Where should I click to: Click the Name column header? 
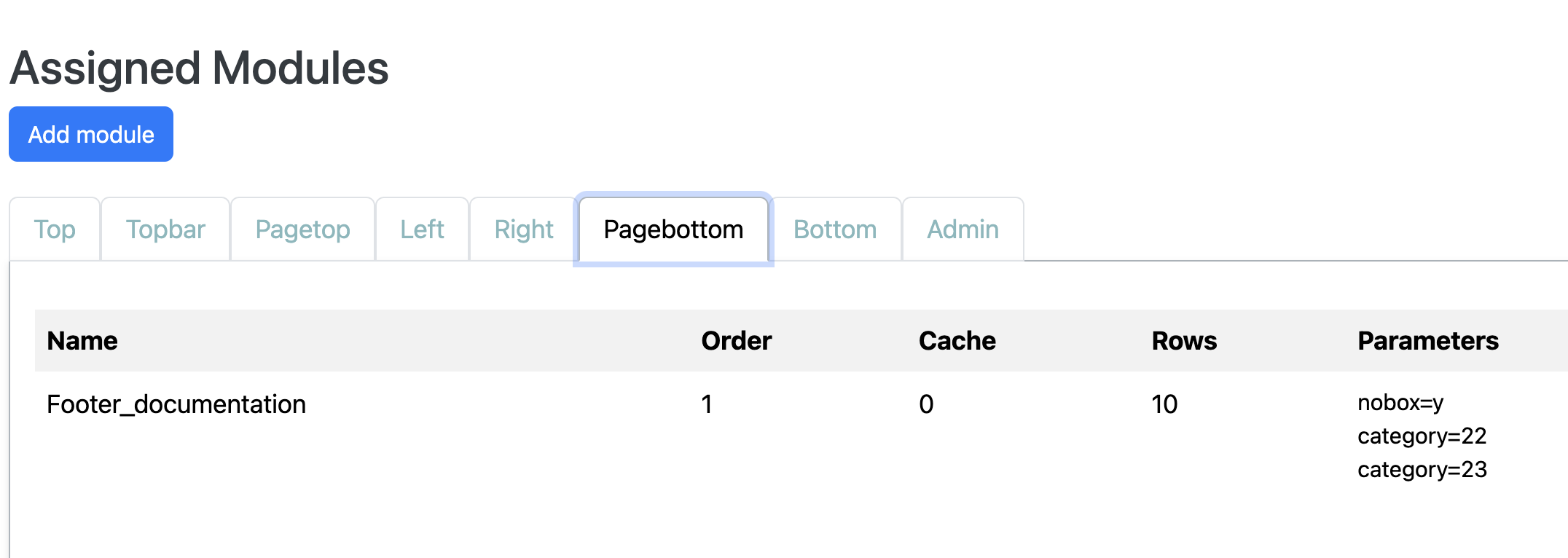tap(82, 341)
